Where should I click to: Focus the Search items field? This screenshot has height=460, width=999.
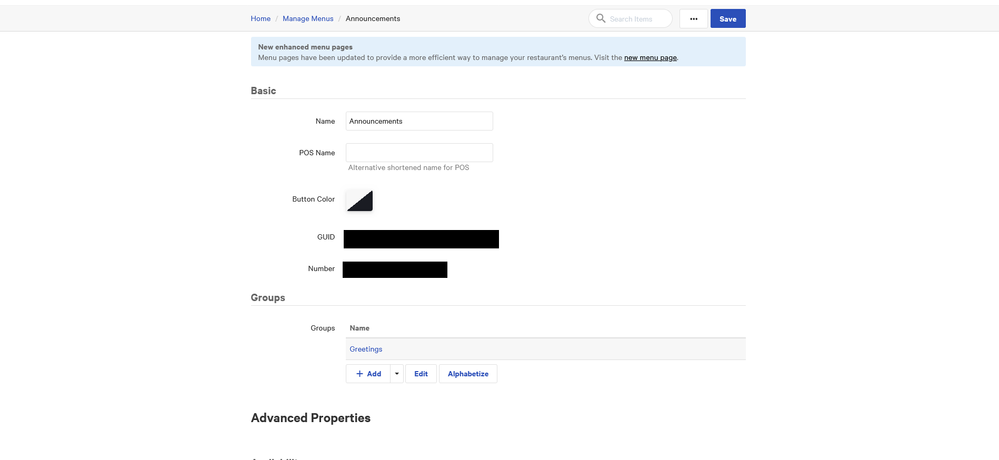click(x=638, y=19)
